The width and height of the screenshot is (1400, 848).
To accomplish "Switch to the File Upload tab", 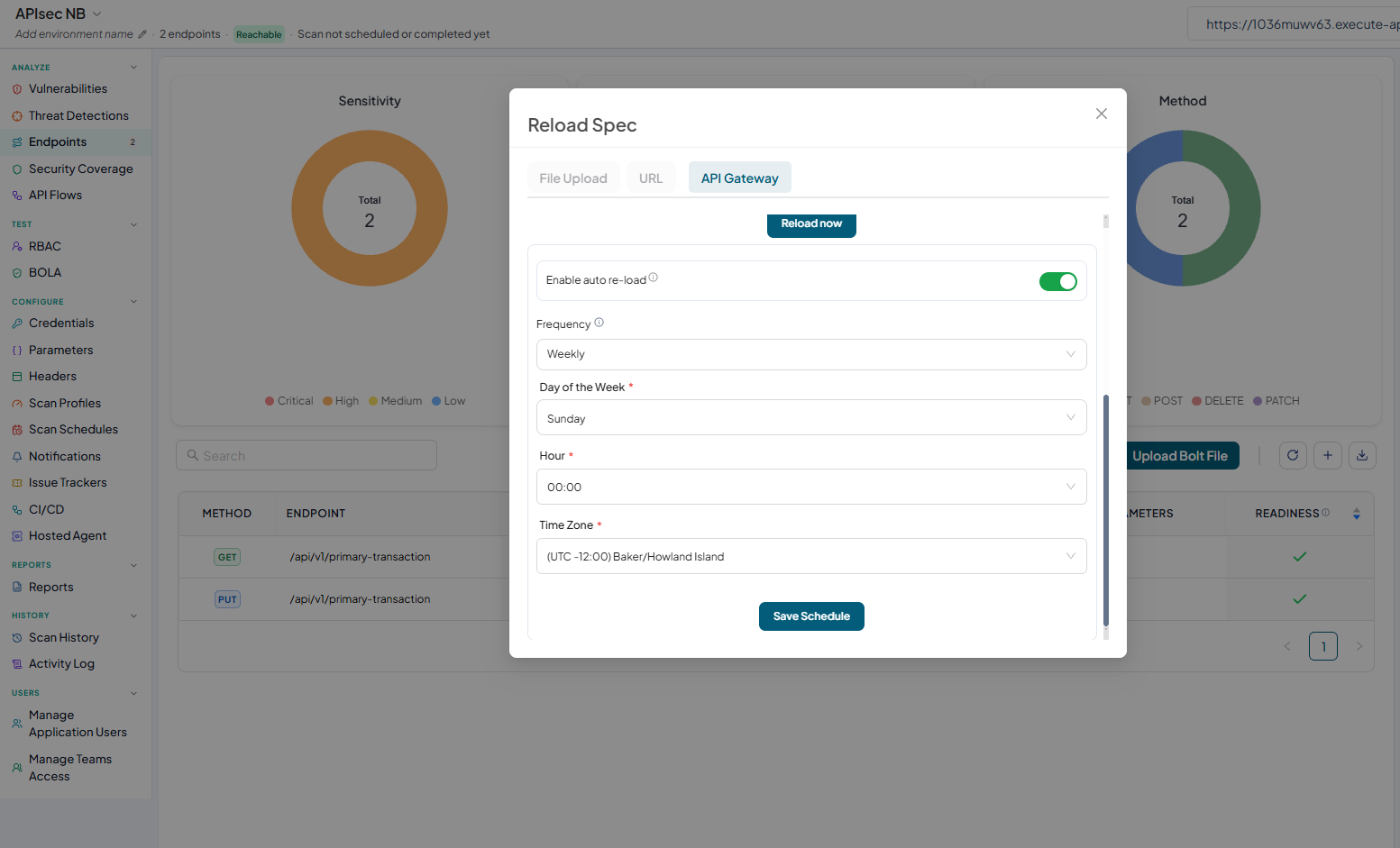I will click(x=573, y=178).
